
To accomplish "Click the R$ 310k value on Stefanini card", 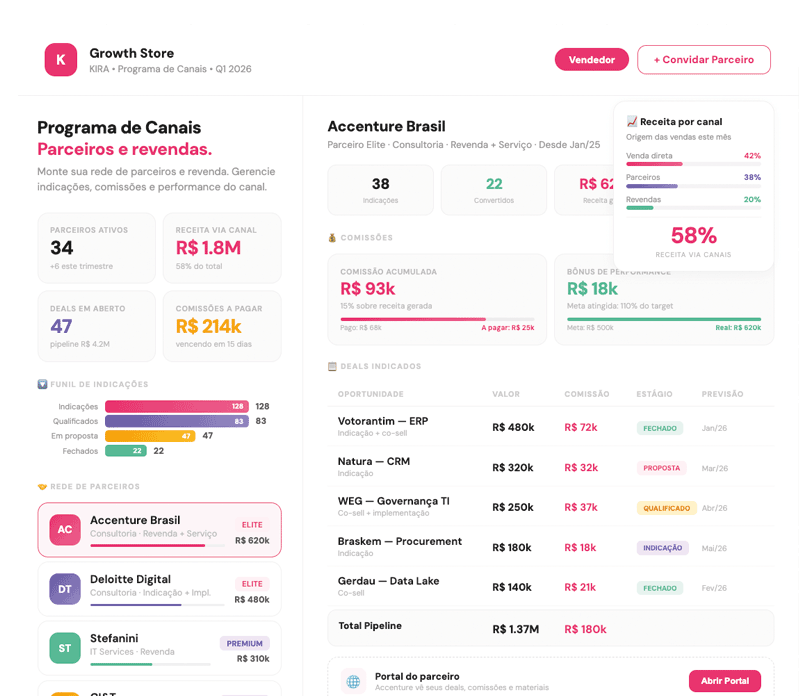I will pos(253,659).
